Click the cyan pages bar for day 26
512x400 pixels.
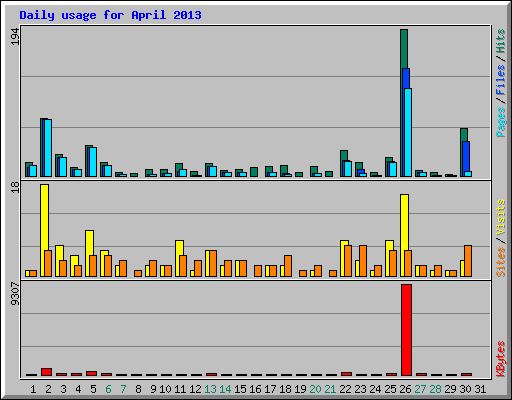coord(408,132)
